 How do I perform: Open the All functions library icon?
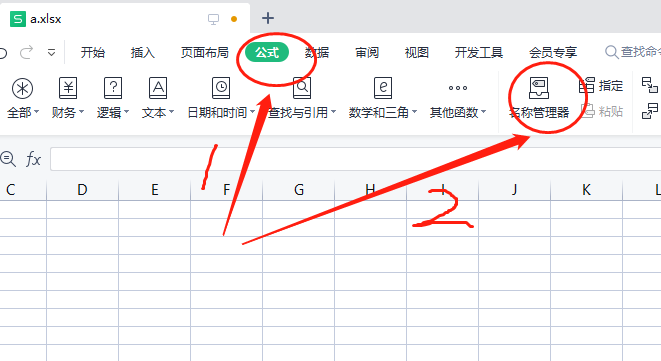[x=22, y=89]
